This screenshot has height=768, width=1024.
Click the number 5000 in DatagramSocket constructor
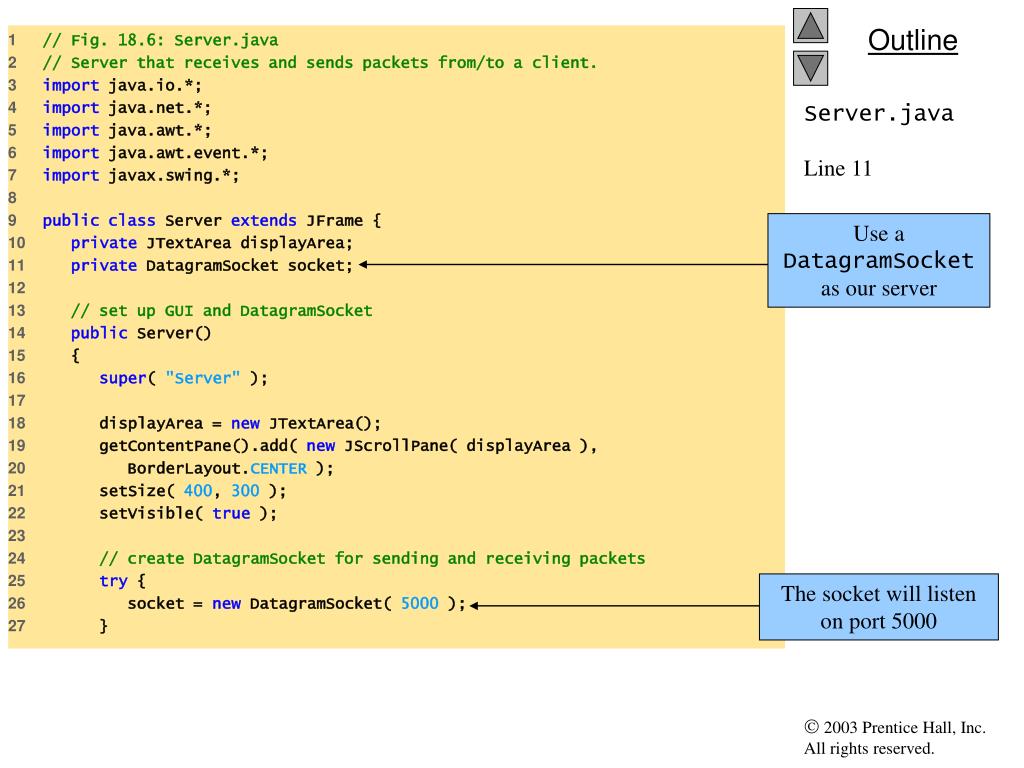coord(419,604)
